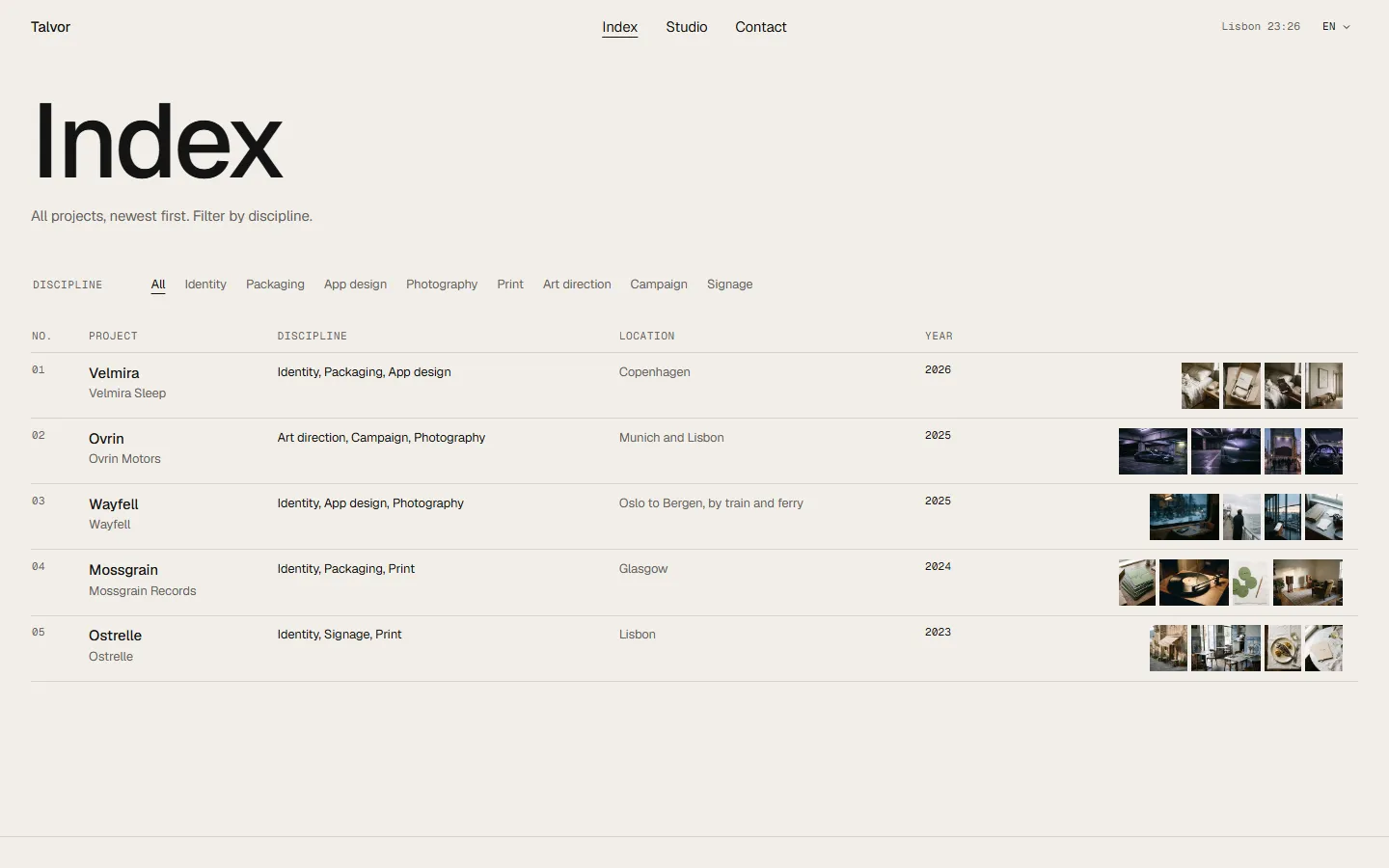Click the Oslo to Bergen location text
The width and height of the screenshot is (1389, 868).
[x=711, y=503]
